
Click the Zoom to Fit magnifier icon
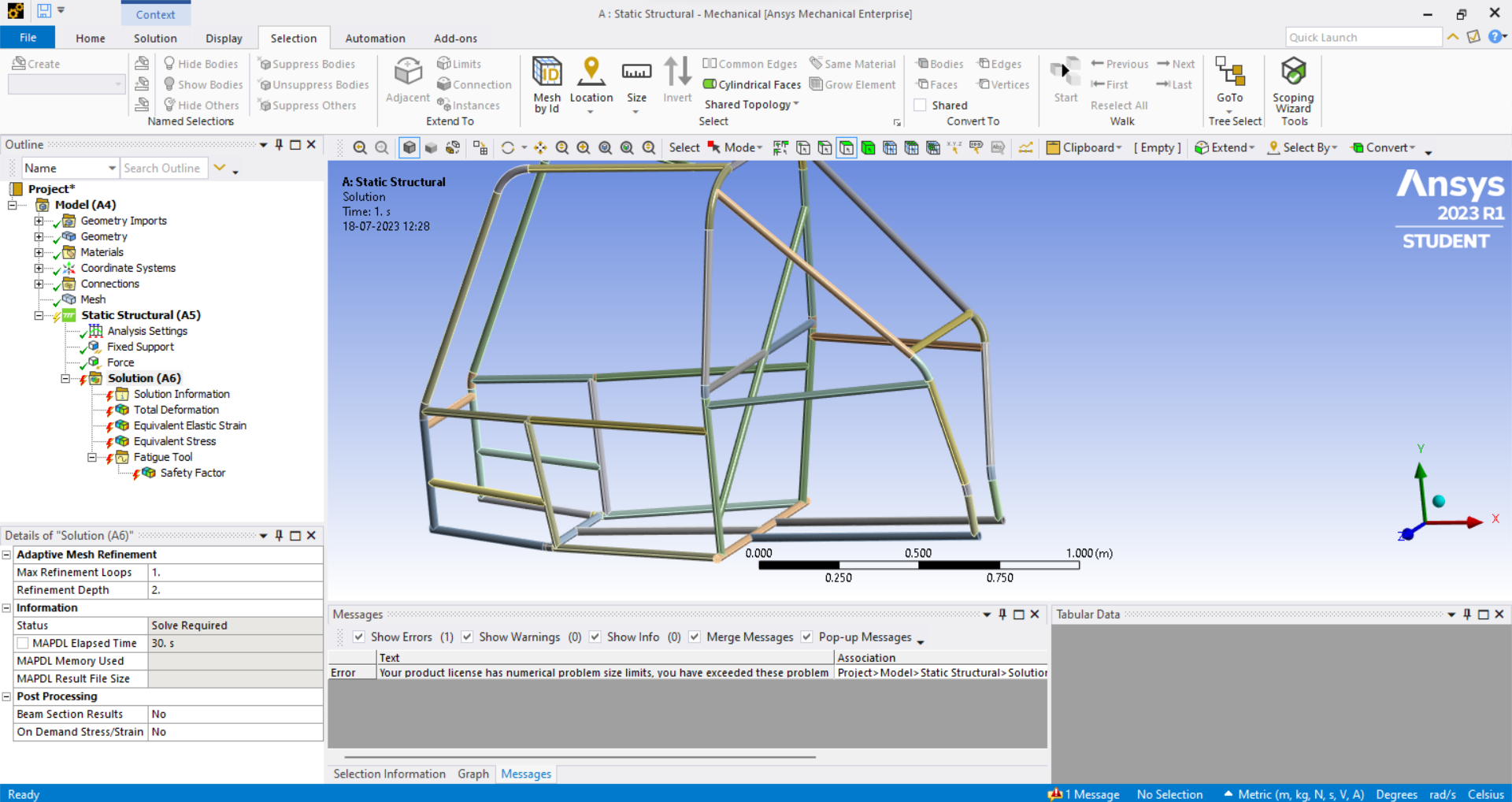[x=360, y=148]
